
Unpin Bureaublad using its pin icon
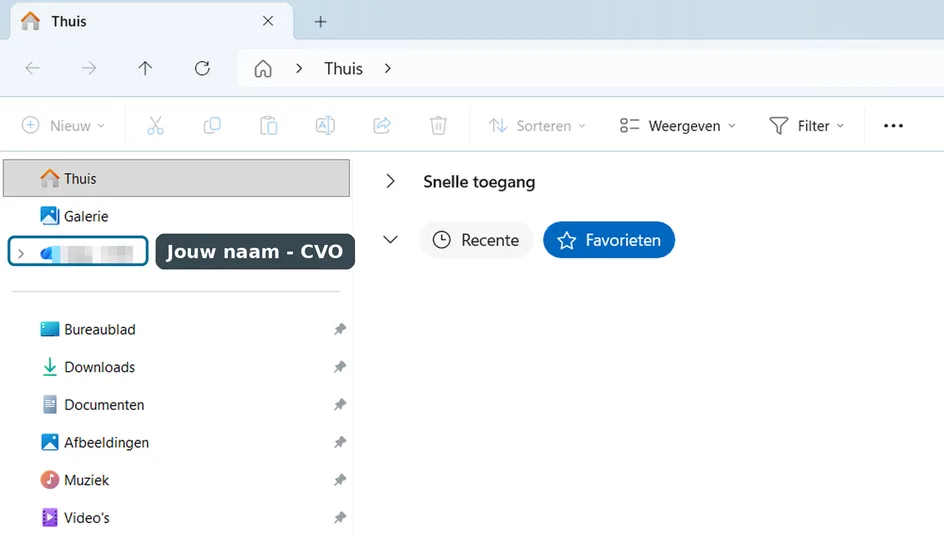[x=340, y=329]
